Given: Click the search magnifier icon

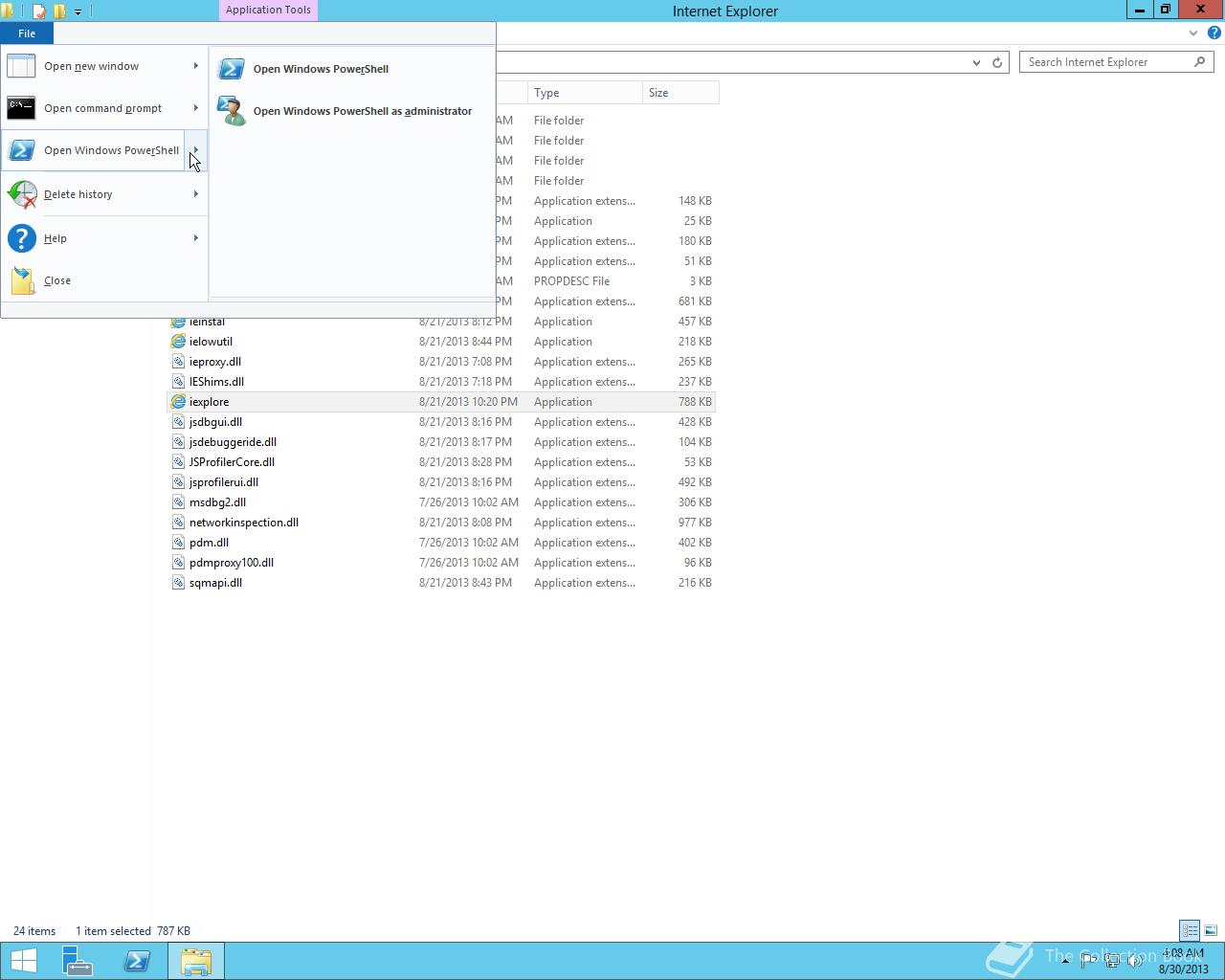Looking at the screenshot, I should pyautogui.click(x=1199, y=62).
